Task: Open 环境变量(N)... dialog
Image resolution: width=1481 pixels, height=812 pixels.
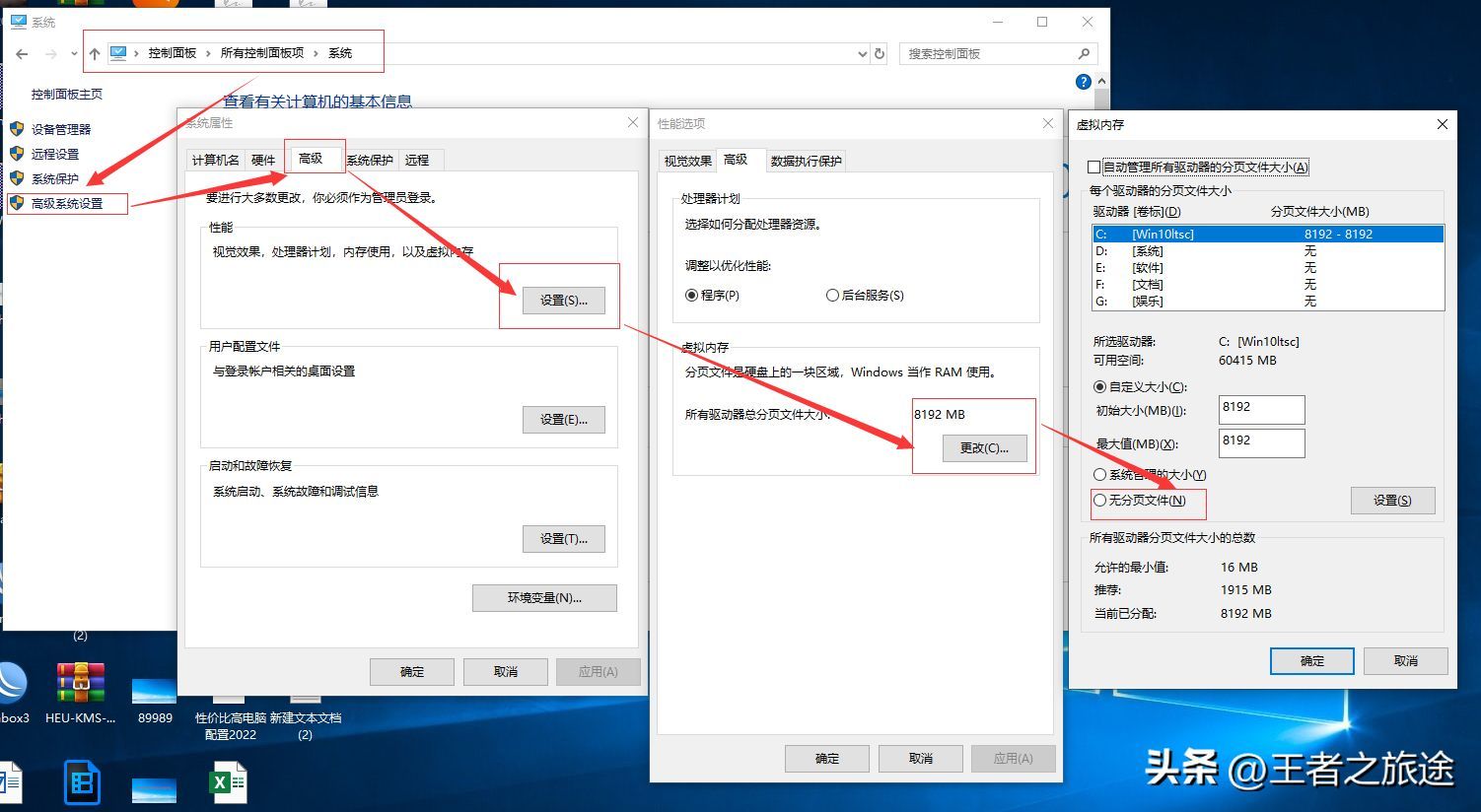Action: [544, 597]
